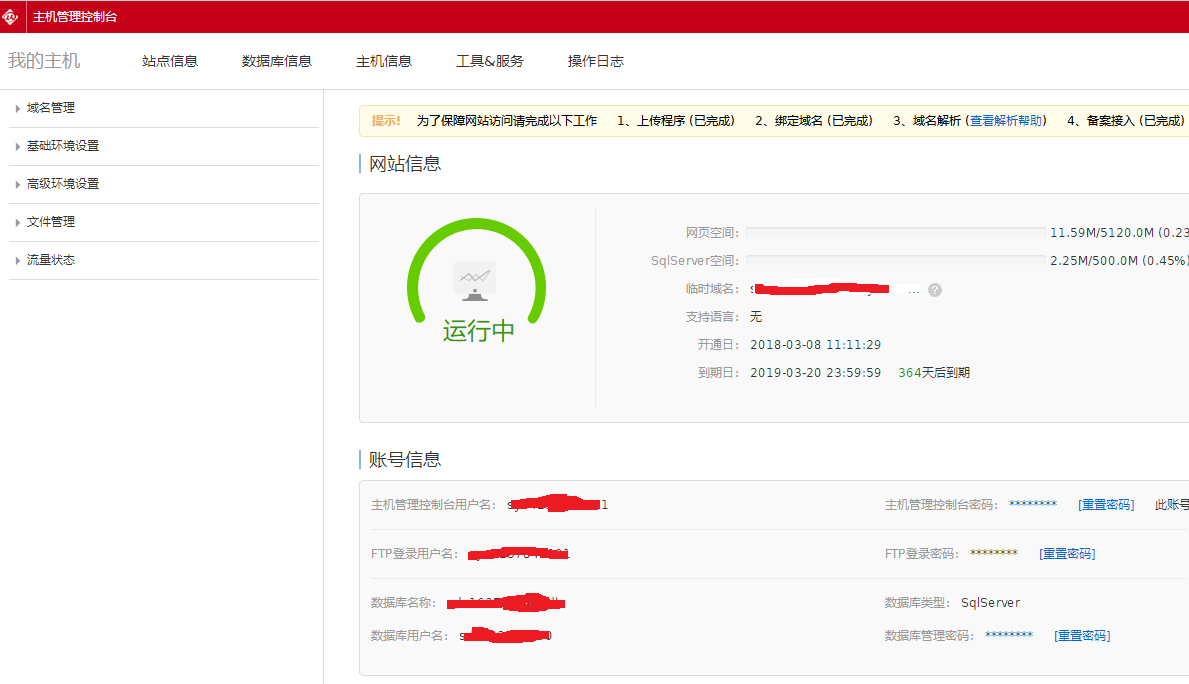Open the 站点信息 menu
The width and height of the screenshot is (1189, 684).
[170, 61]
